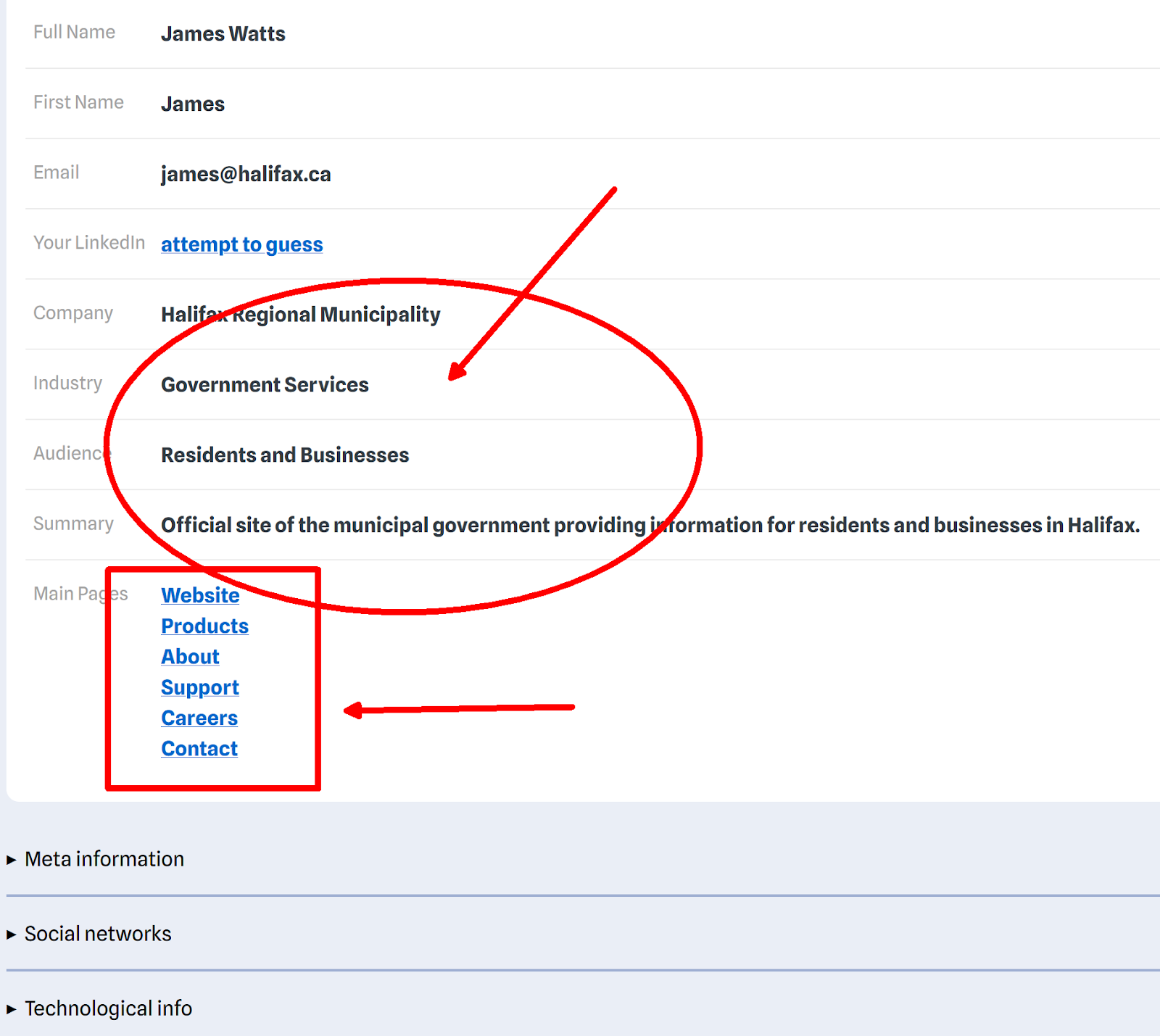Click the full name value James Watts

223,34
